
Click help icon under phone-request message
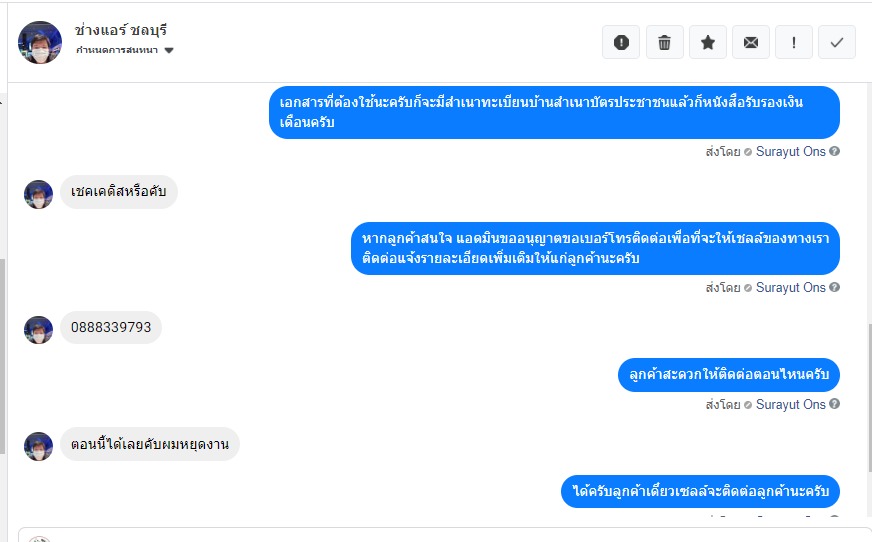(x=834, y=288)
